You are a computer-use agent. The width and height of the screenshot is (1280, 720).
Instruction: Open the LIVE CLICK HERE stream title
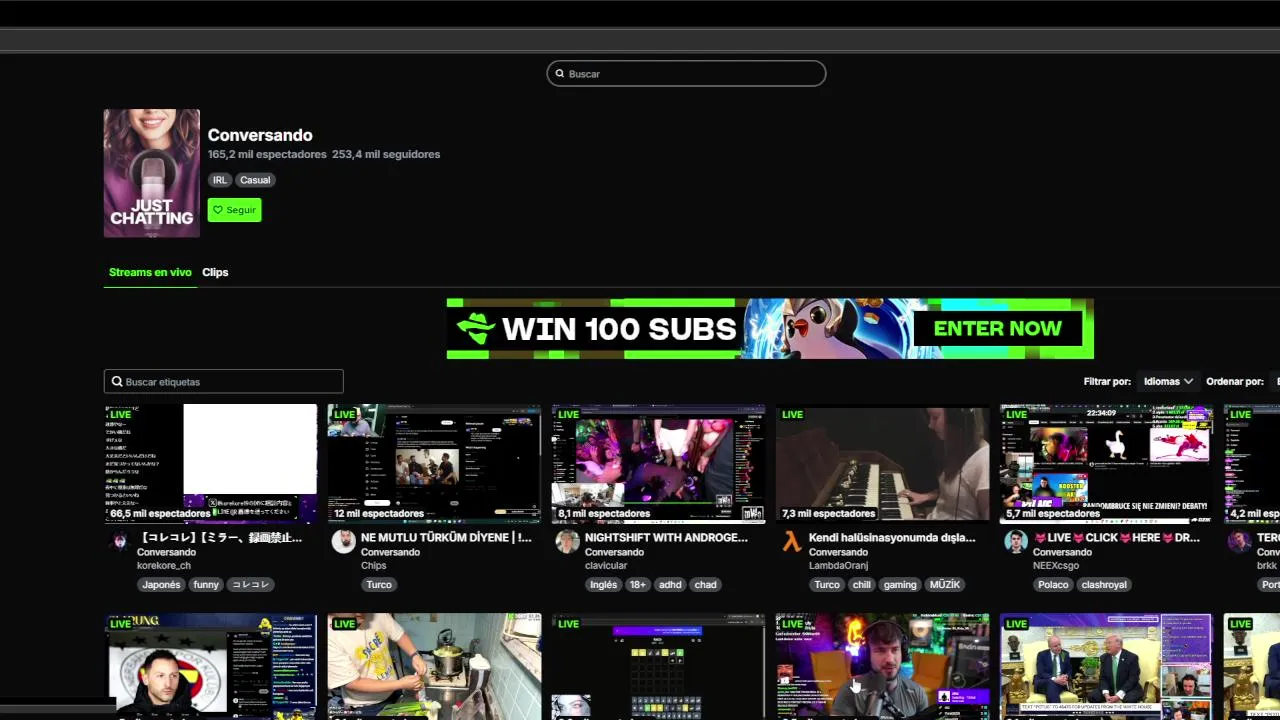coord(1116,537)
